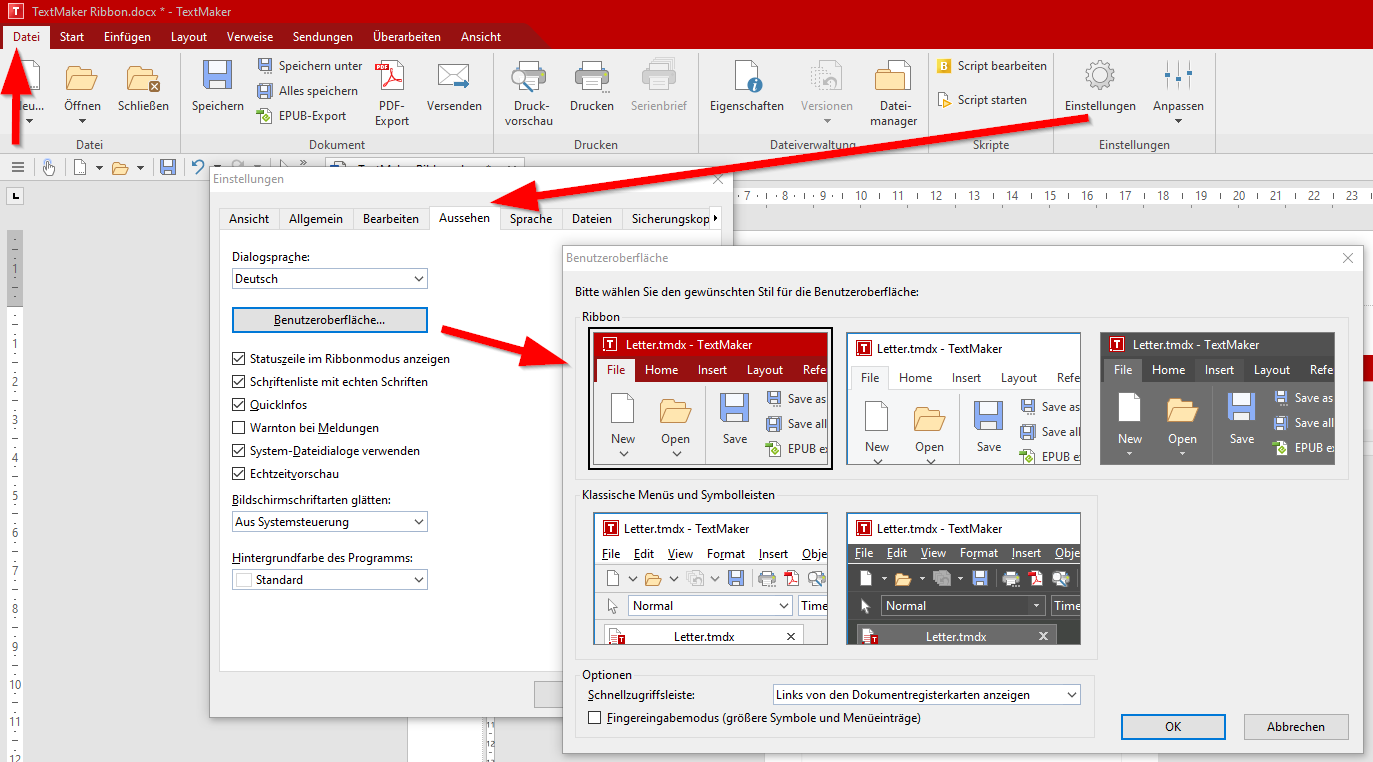The height and width of the screenshot is (762, 1373).
Task: Expand the open-folder dropdown arrow in quick toolbar
Action: (x=140, y=168)
